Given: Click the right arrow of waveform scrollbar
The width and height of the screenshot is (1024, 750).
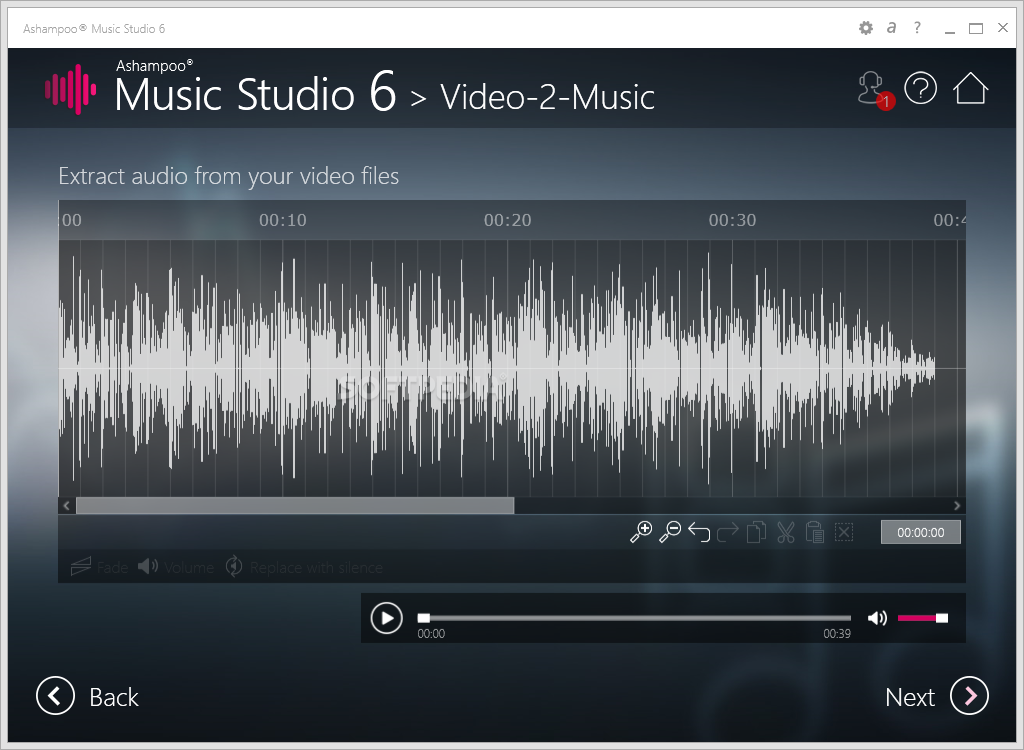Looking at the screenshot, I should (957, 505).
